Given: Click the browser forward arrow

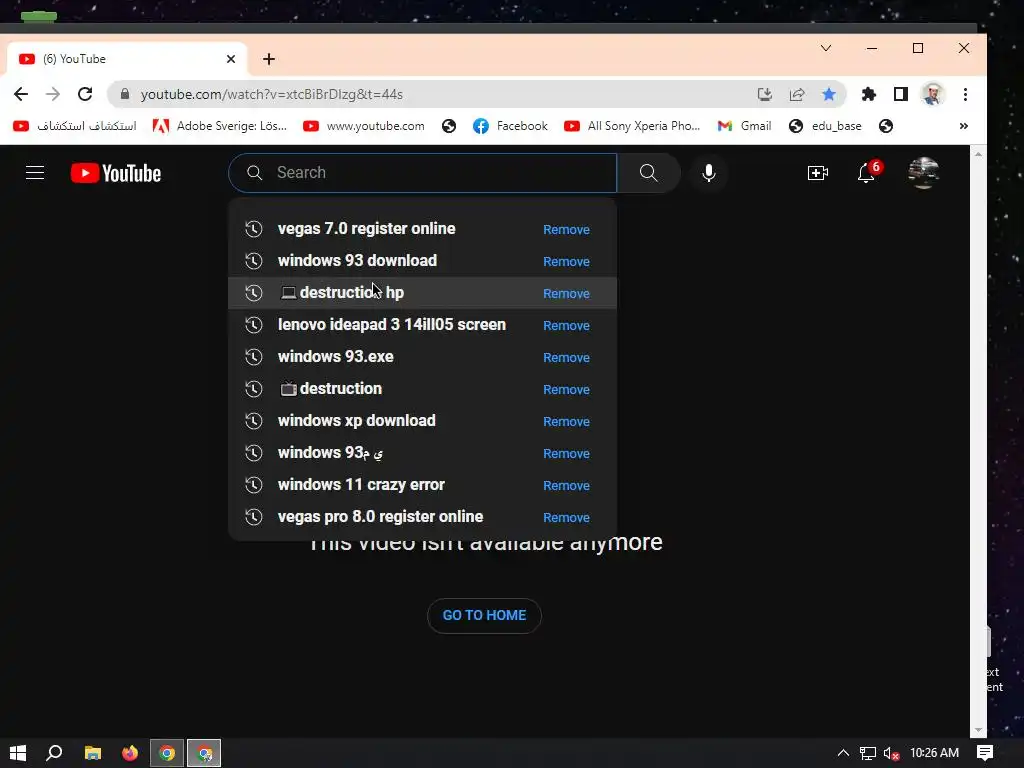Looking at the screenshot, I should pos(53,94).
